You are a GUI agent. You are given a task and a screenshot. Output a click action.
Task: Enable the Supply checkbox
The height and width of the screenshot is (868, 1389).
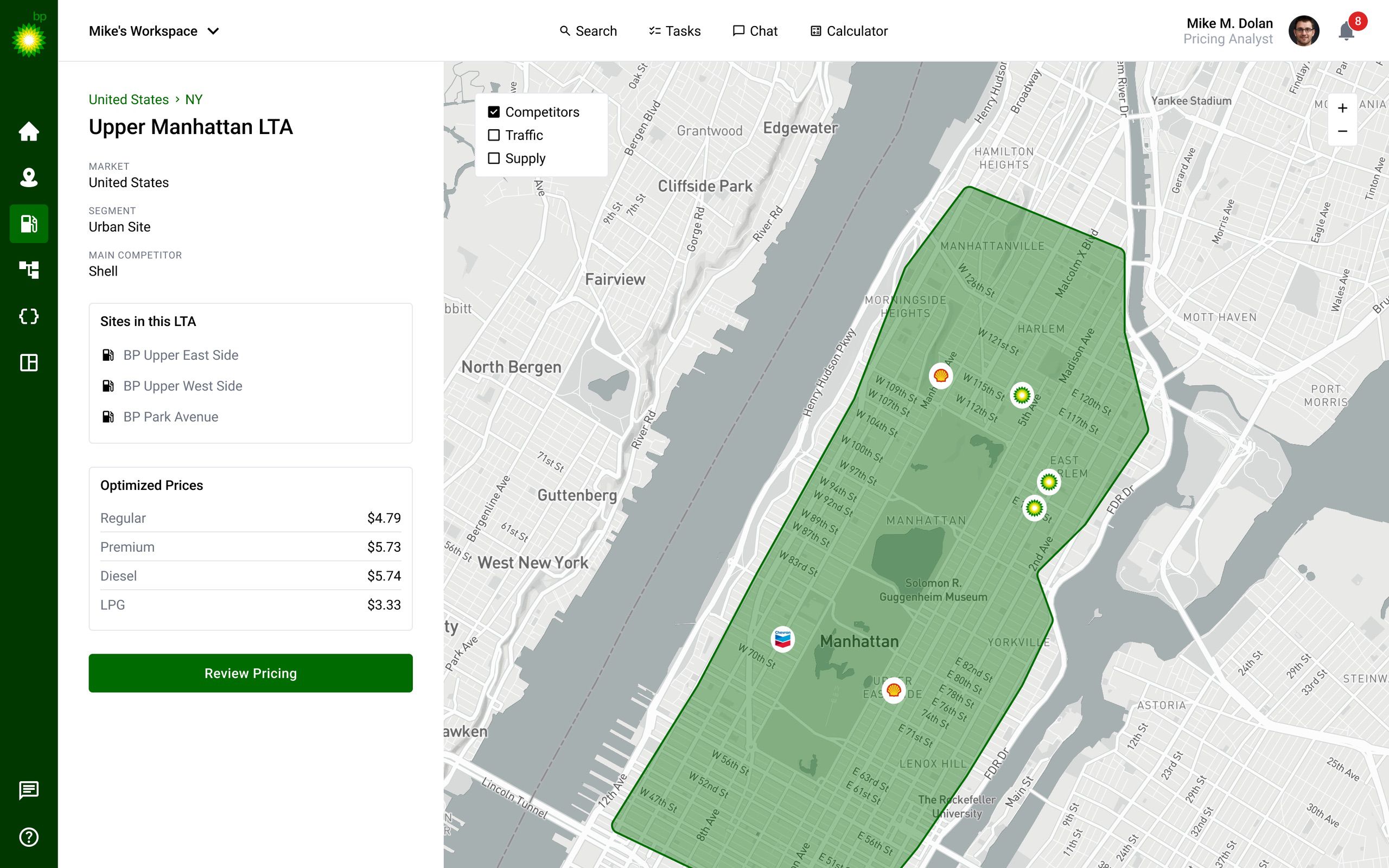[x=494, y=158]
